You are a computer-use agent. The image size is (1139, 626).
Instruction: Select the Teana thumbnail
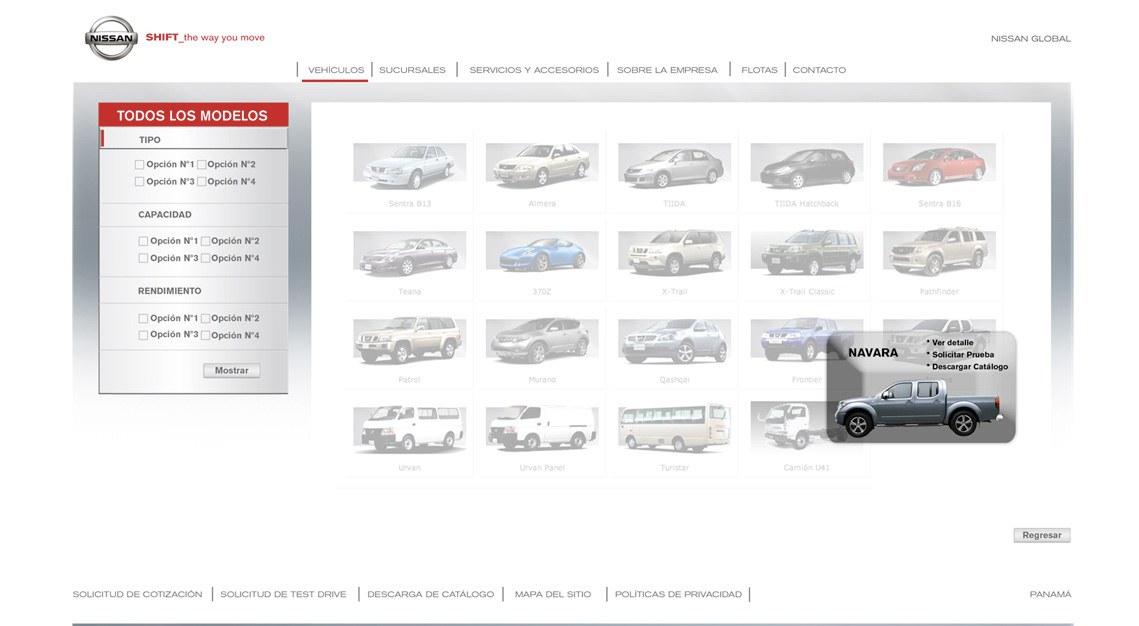pyautogui.click(x=410, y=256)
